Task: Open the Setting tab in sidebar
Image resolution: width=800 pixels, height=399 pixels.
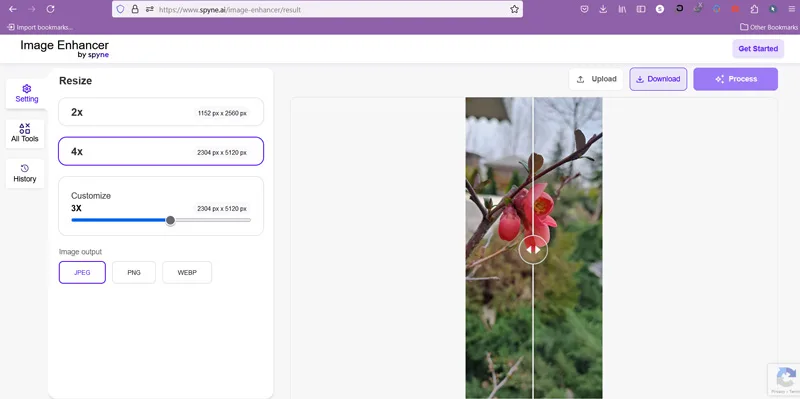Action: [x=27, y=93]
